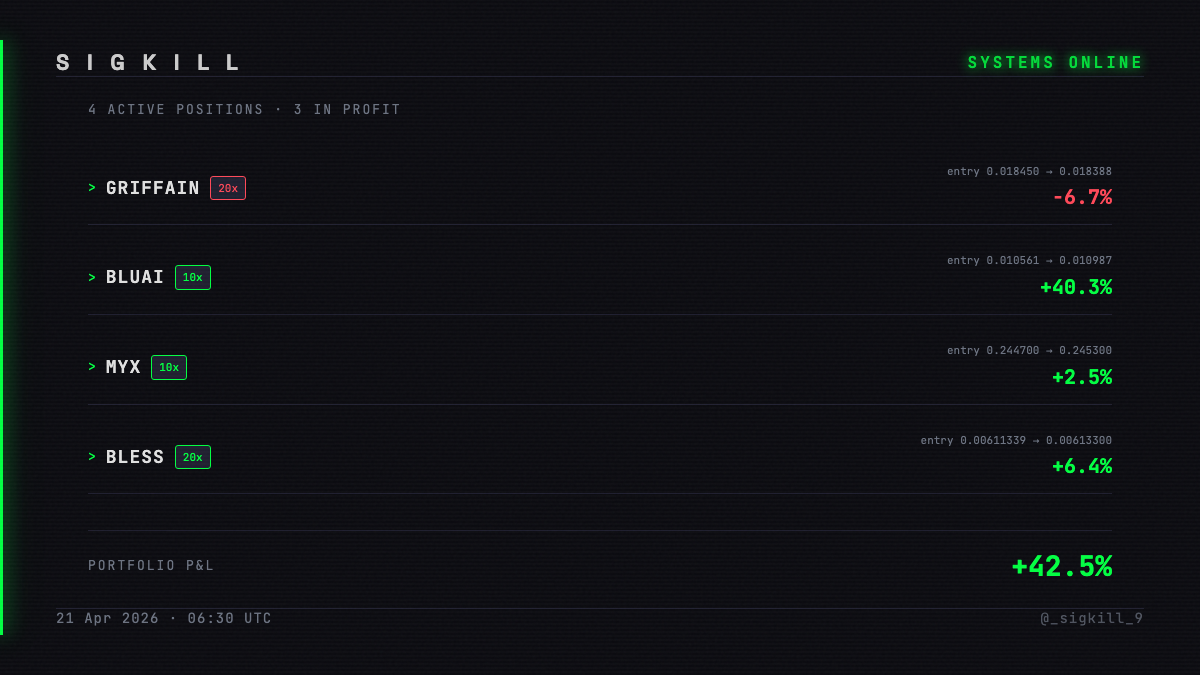The height and width of the screenshot is (675, 1200).
Task: Click the PORTFOLIO P&L label
Action: click(151, 566)
